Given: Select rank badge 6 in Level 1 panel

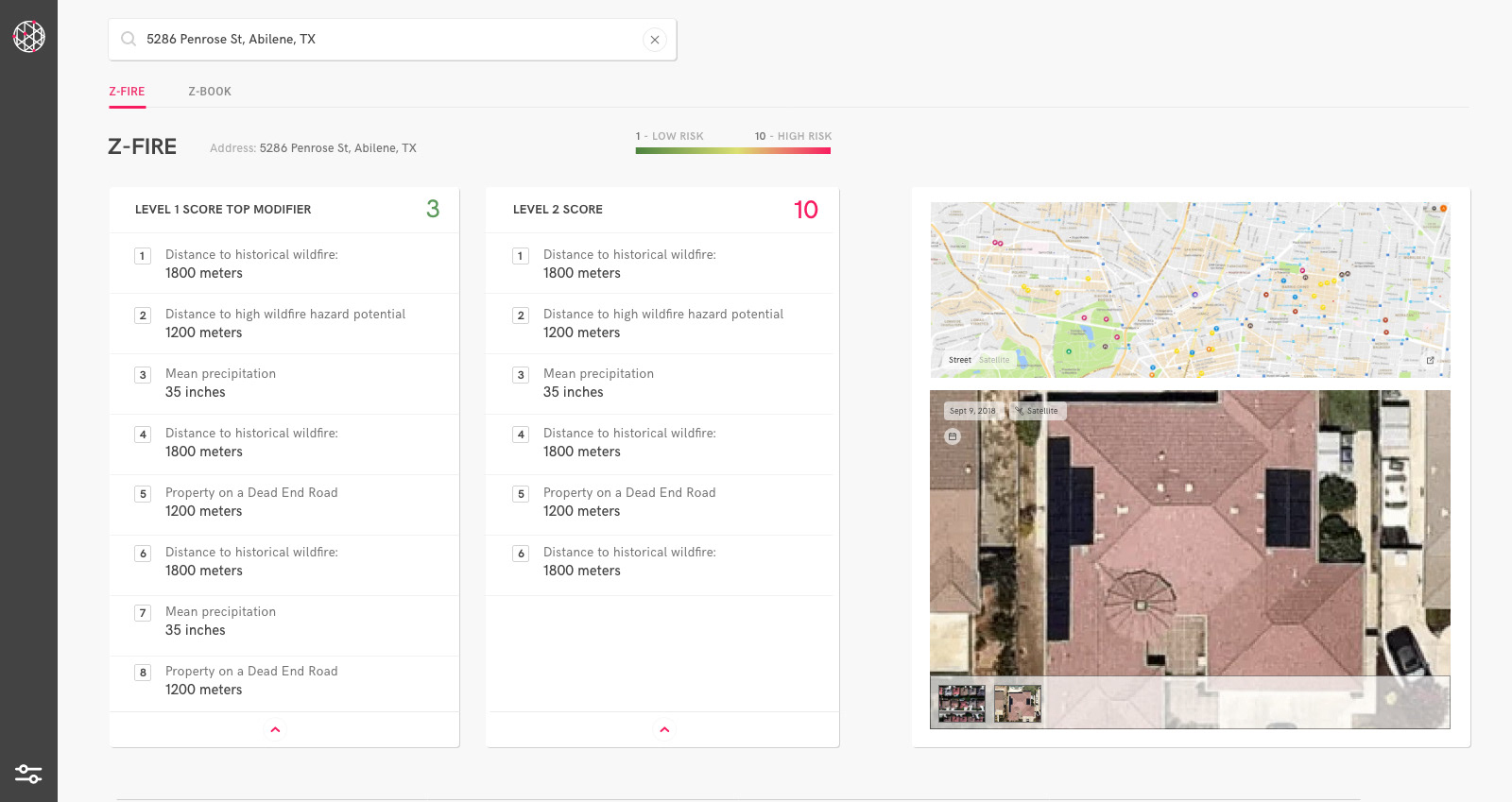Looking at the screenshot, I should [x=143, y=554].
